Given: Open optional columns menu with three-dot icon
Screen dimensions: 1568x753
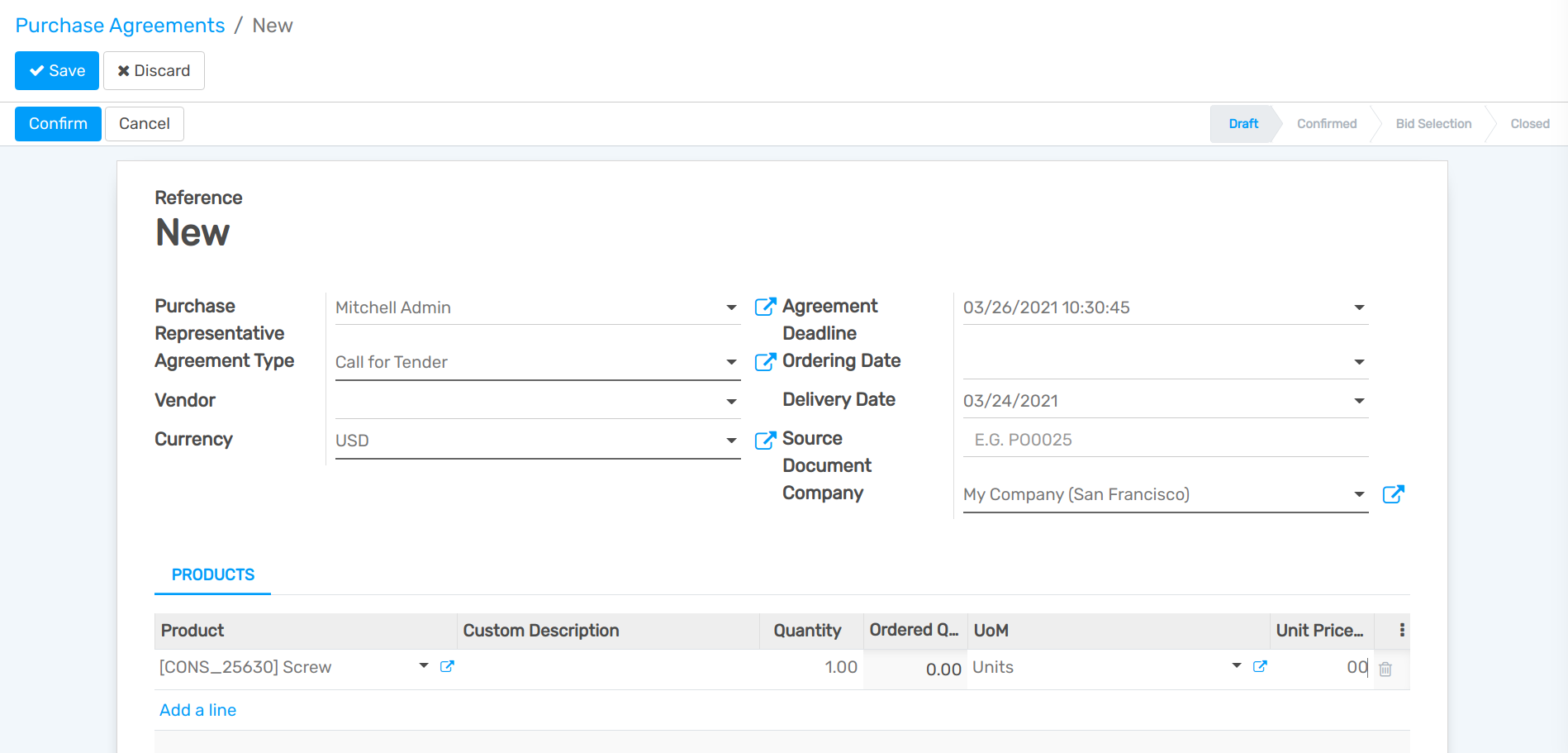Looking at the screenshot, I should tap(1401, 630).
